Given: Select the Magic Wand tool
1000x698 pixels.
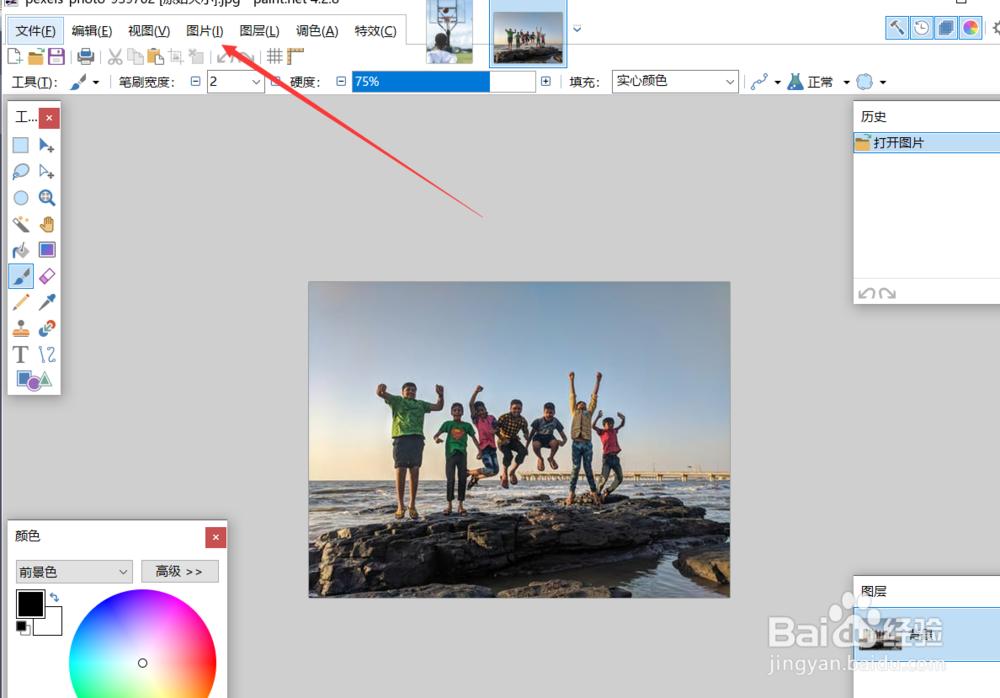Looking at the screenshot, I should (20, 224).
